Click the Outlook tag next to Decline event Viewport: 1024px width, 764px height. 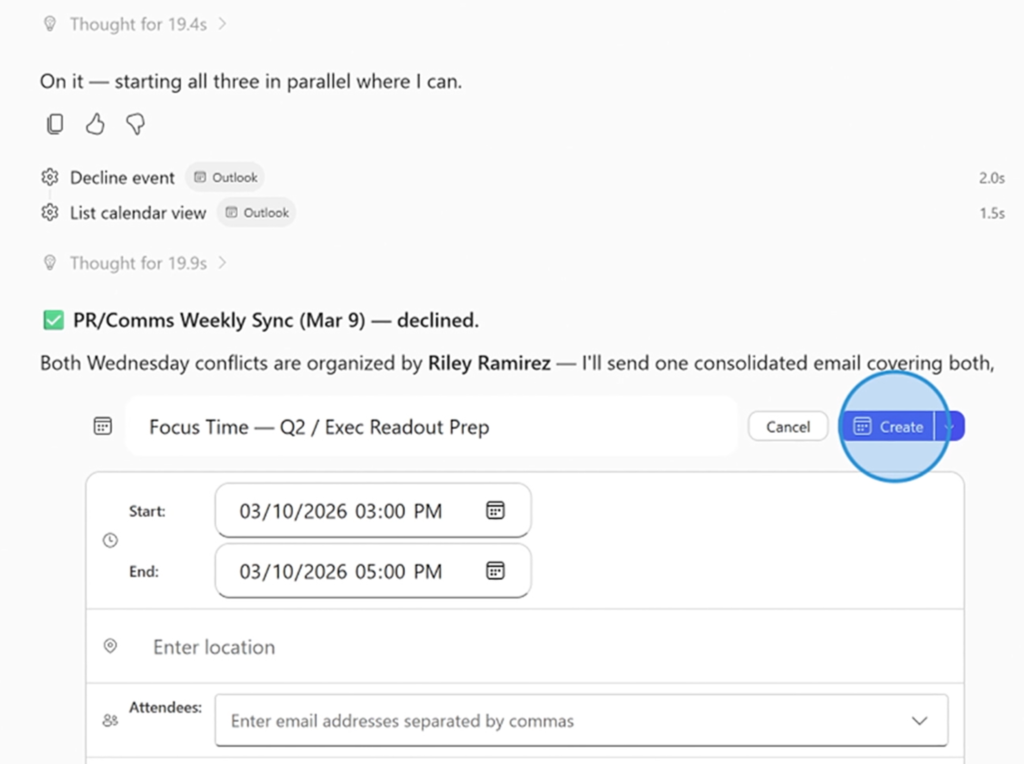click(x=226, y=178)
